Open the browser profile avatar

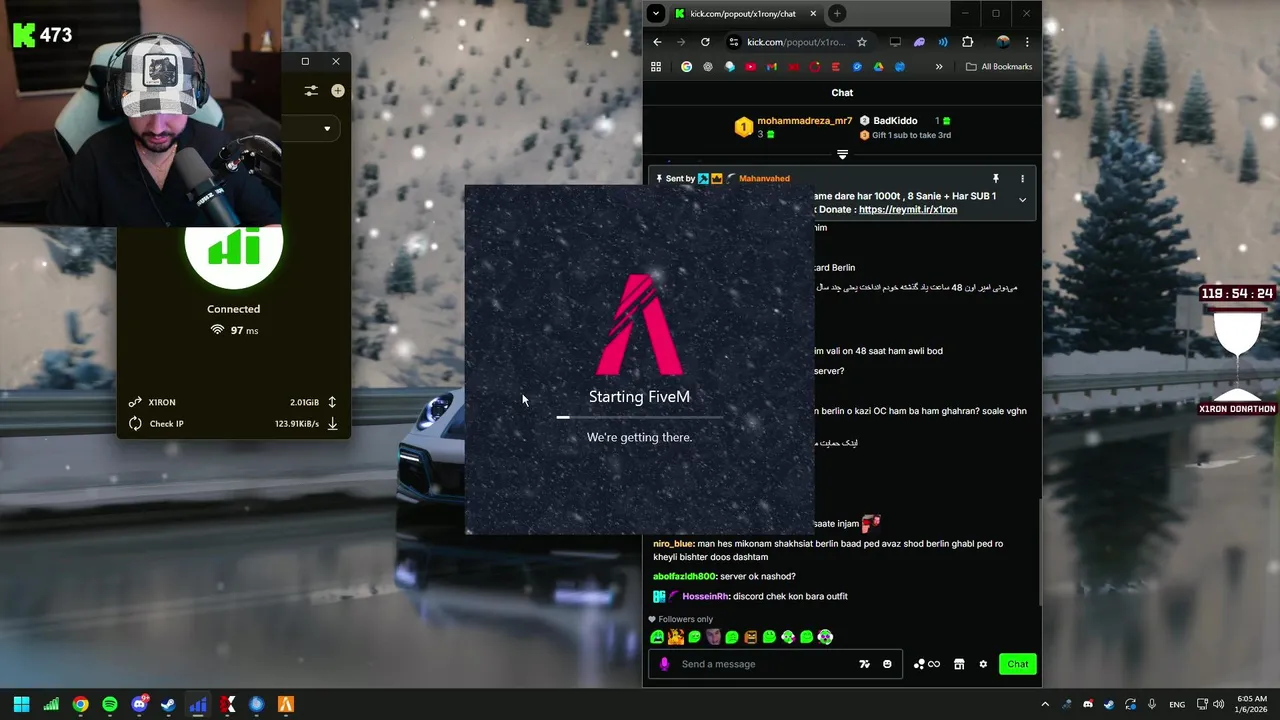tap(1003, 42)
